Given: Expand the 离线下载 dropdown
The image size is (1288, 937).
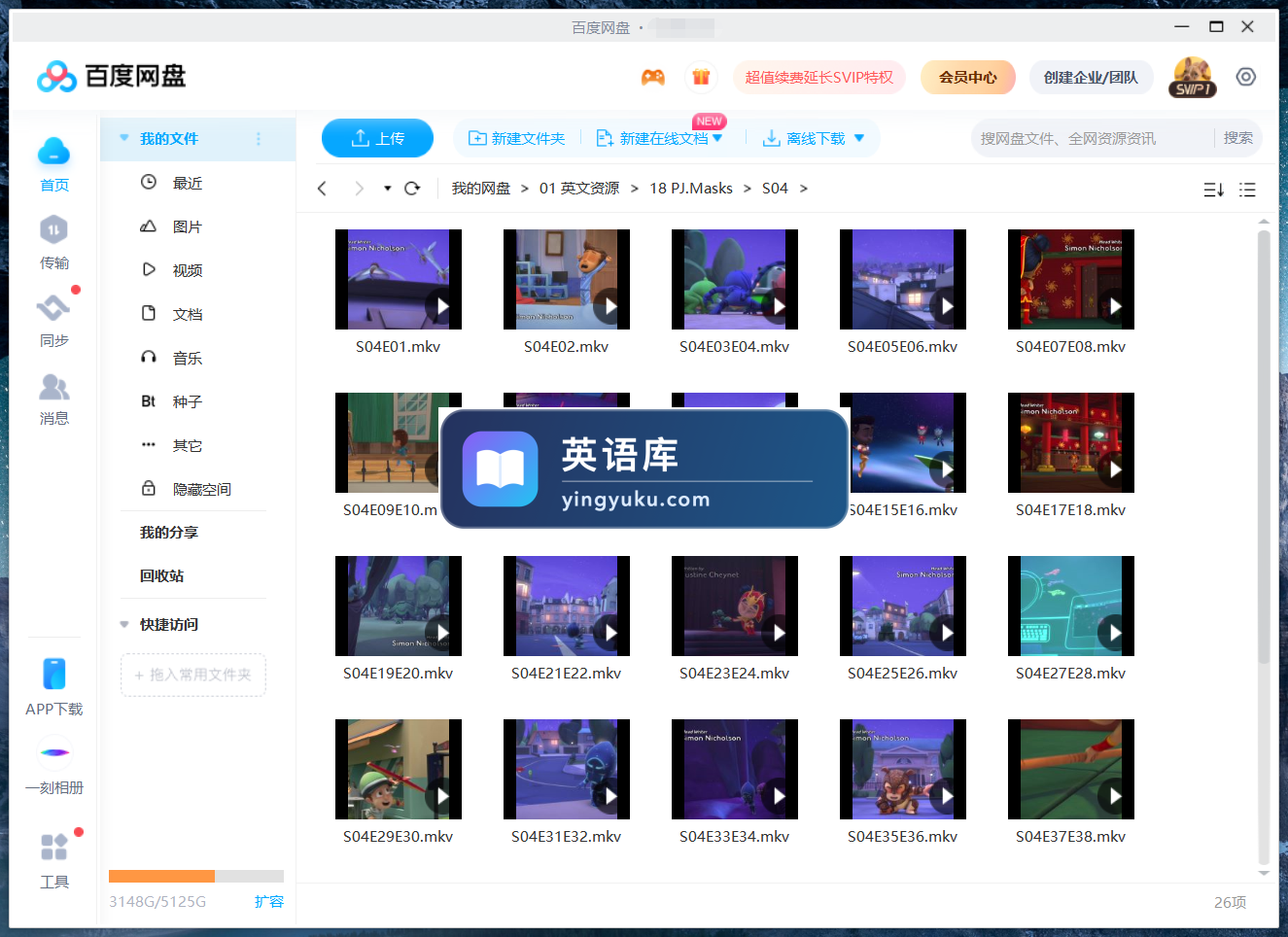Looking at the screenshot, I should click(x=859, y=138).
